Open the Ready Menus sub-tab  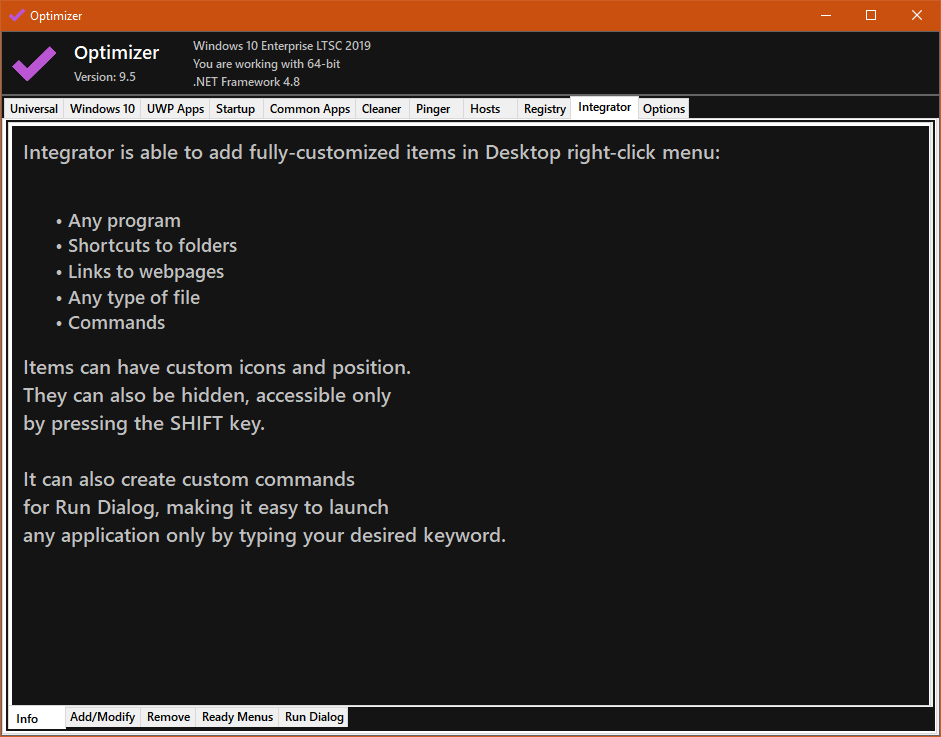click(237, 717)
